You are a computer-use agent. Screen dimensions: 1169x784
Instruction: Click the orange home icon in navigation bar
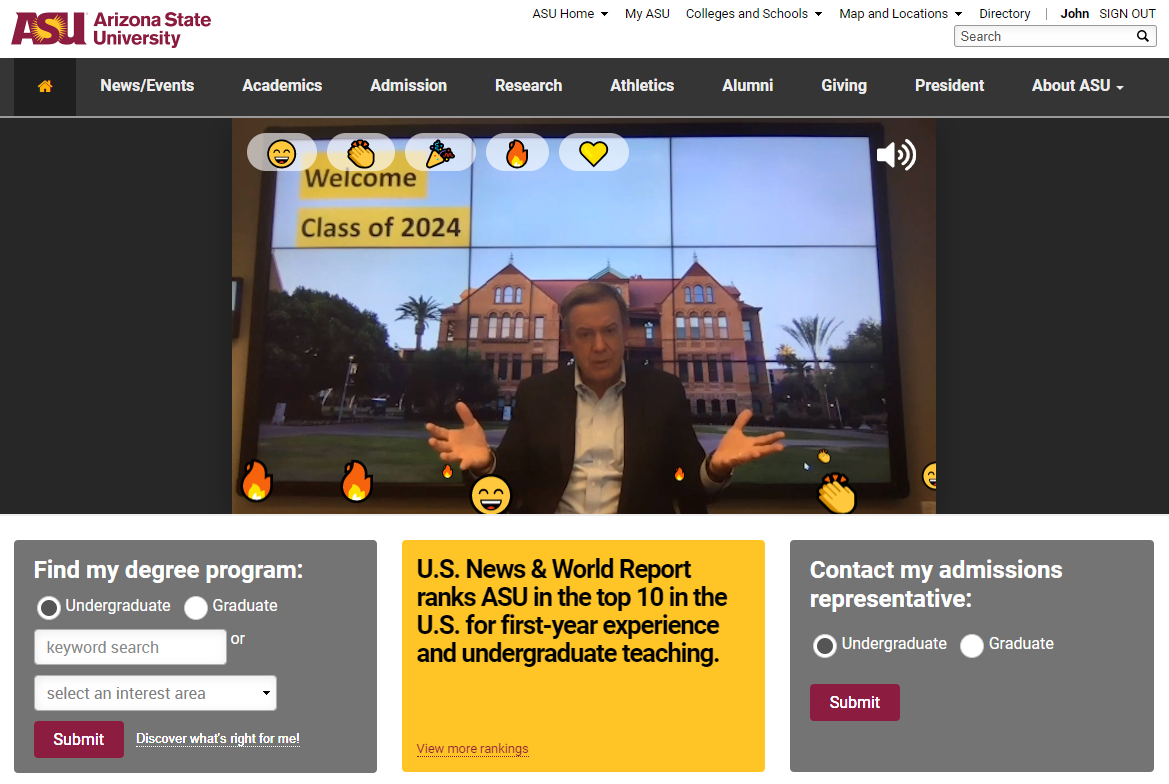tap(45, 86)
